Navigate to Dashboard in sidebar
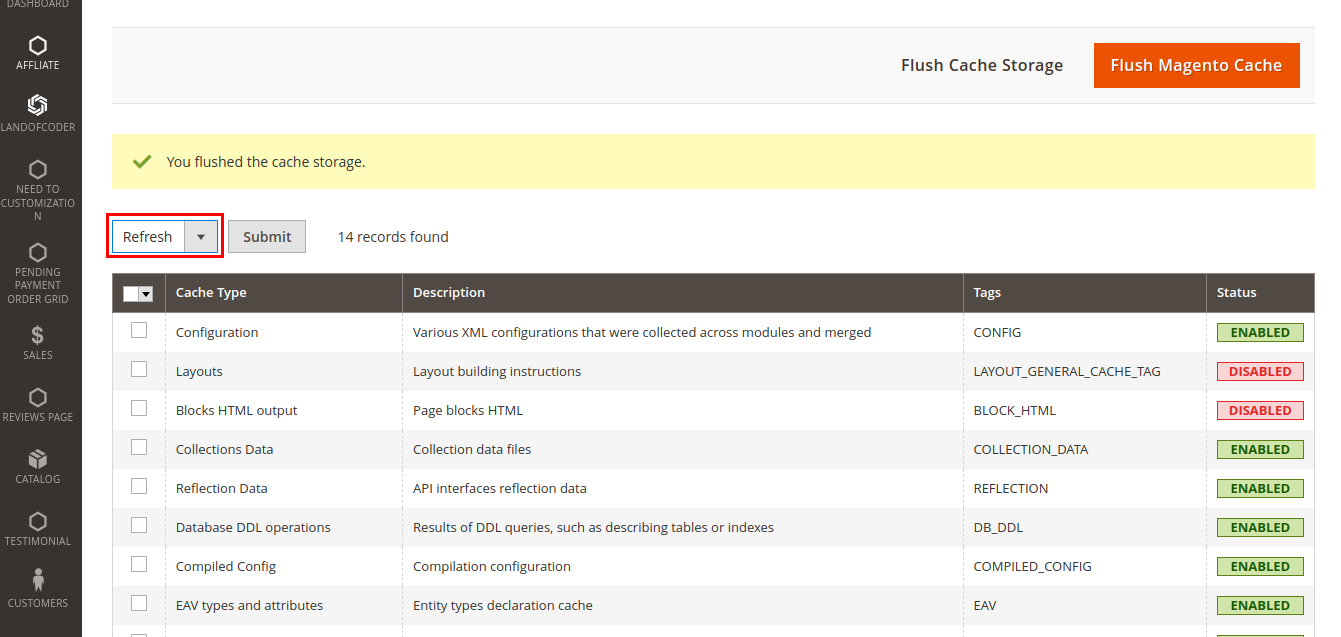The width and height of the screenshot is (1341, 637). click(38, 3)
